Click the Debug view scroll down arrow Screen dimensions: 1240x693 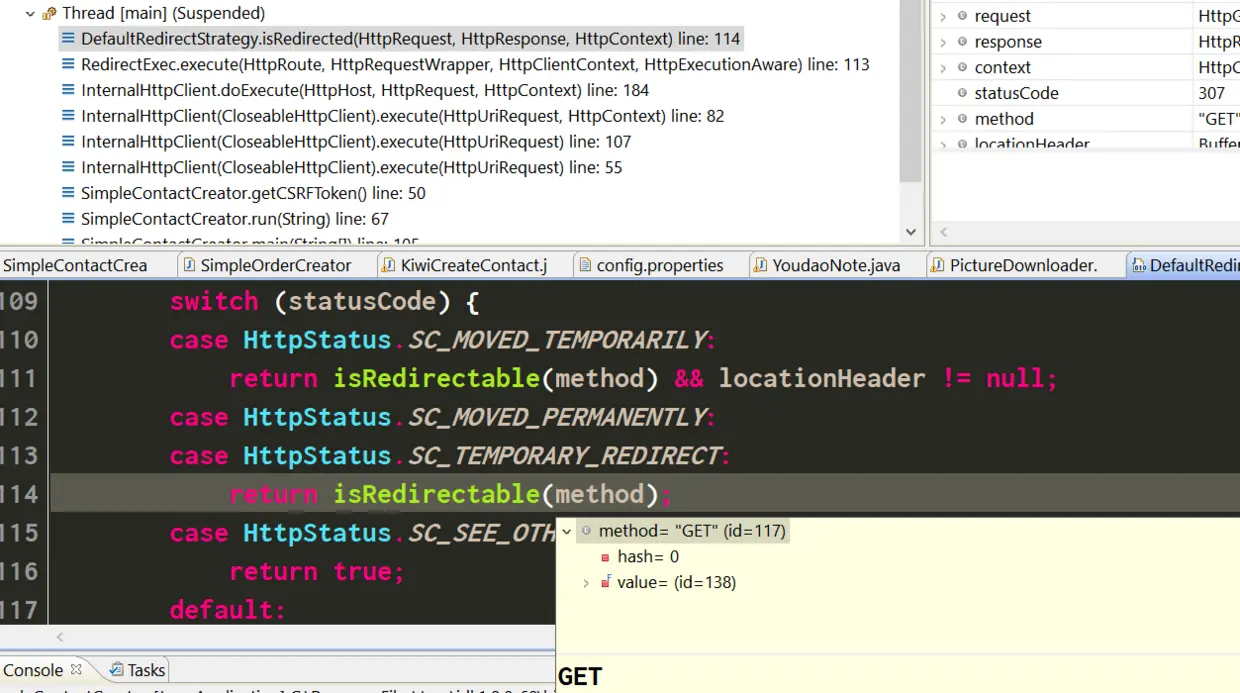pos(910,232)
